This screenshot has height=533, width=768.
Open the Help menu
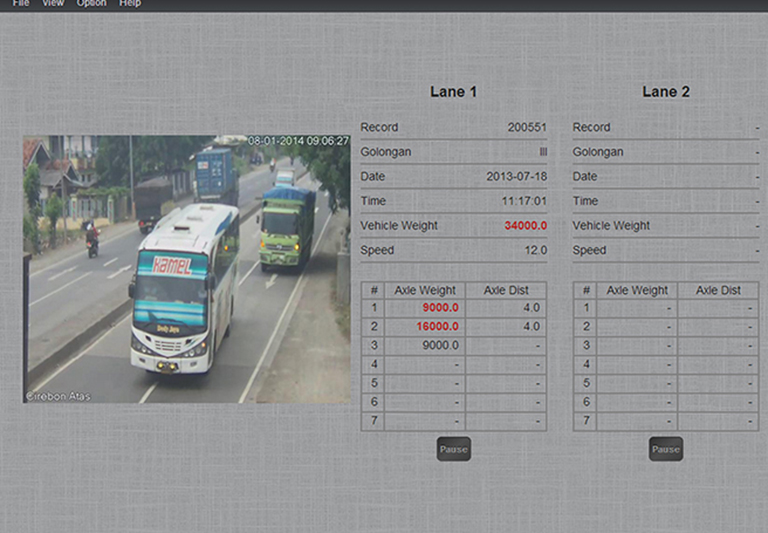(130, 4)
